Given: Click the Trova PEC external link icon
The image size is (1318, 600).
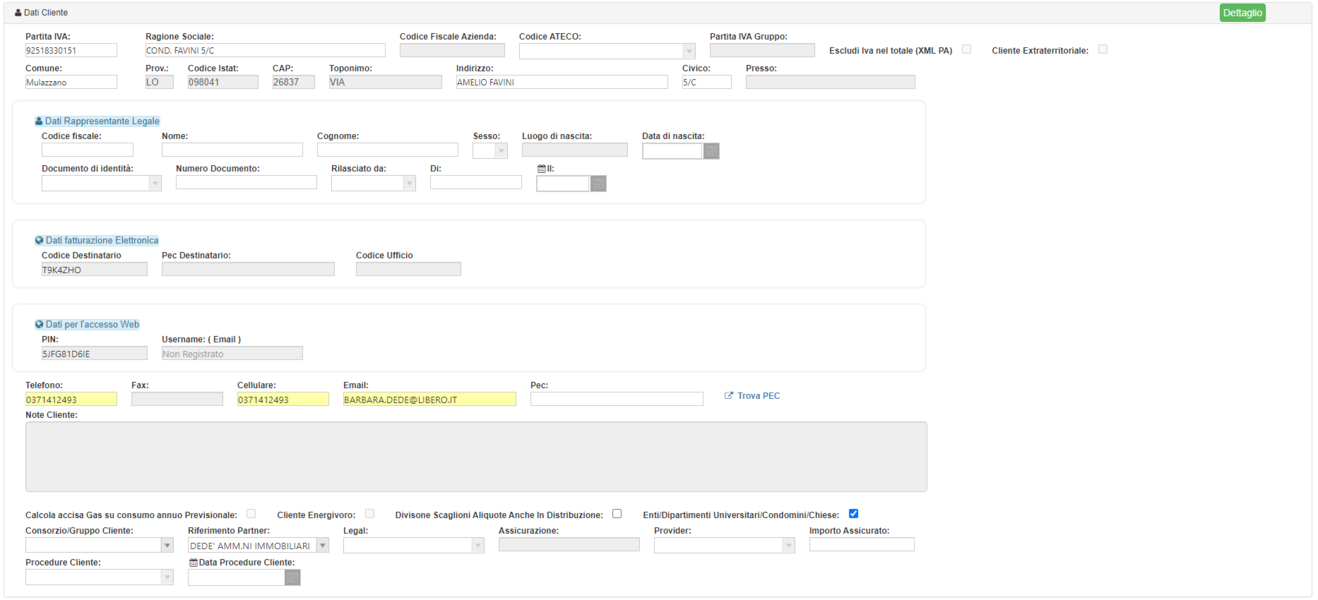Looking at the screenshot, I should (x=729, y=396).
